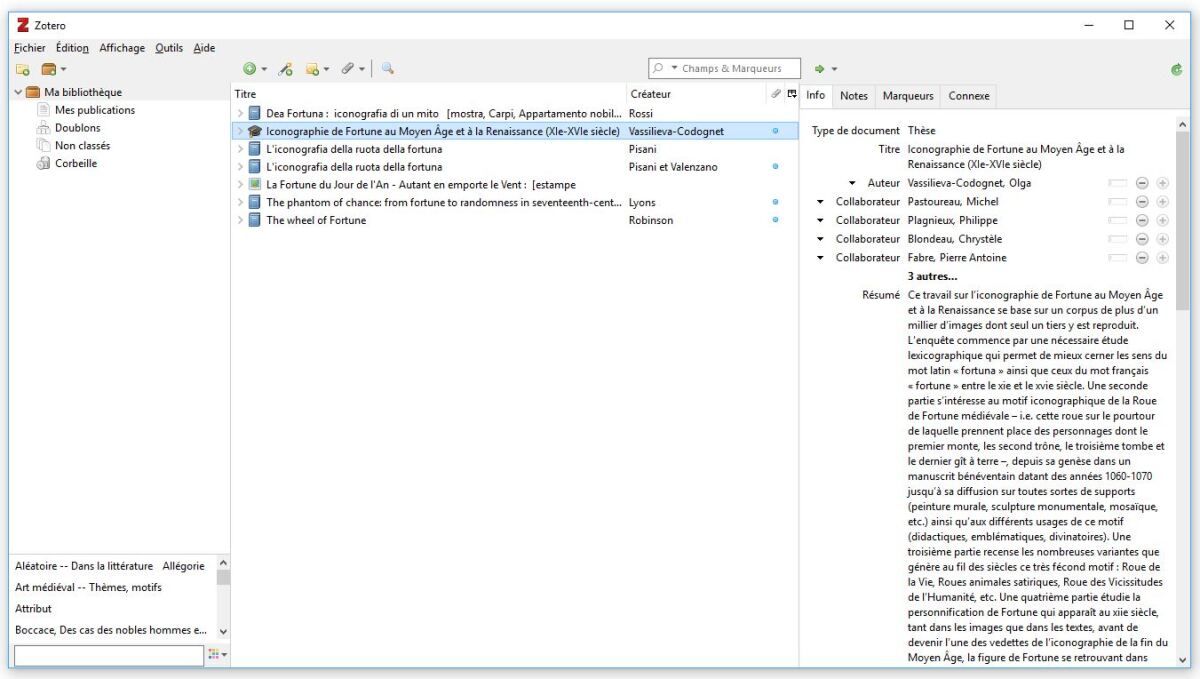Filter by the Allégorie tag
This screenshot has height=679, width=1200.
point(181,566)
